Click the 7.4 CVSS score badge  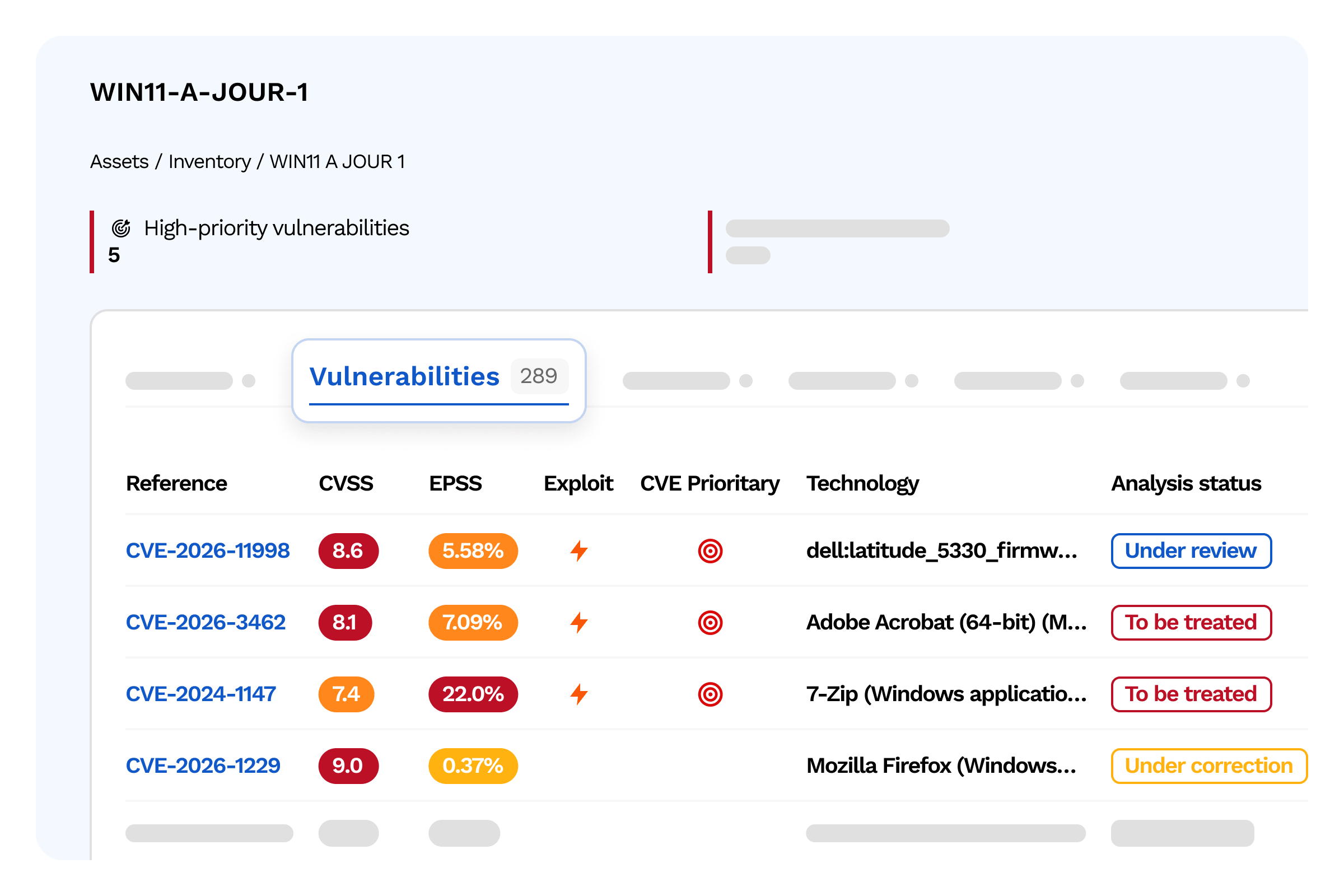tap(346, 694)
